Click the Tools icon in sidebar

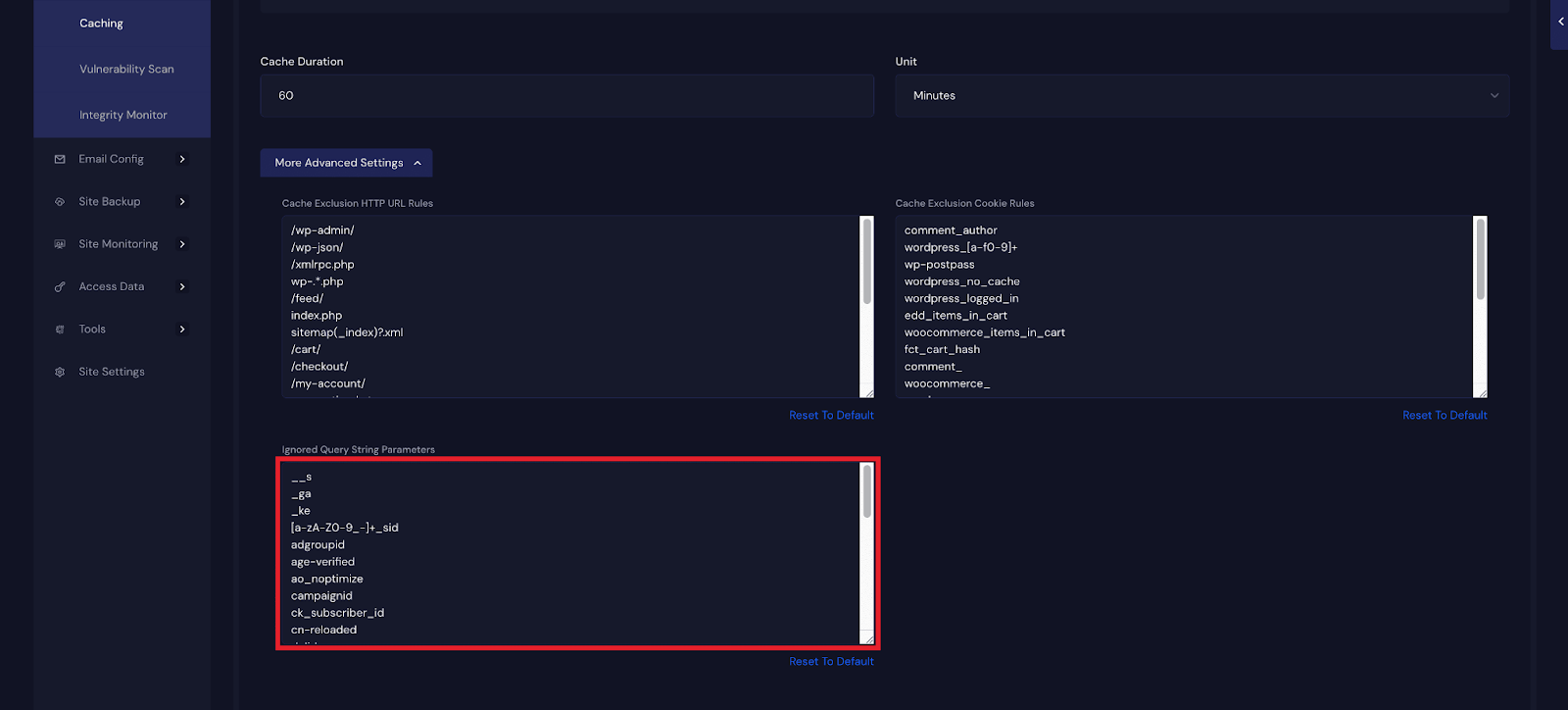coord(60,330)
